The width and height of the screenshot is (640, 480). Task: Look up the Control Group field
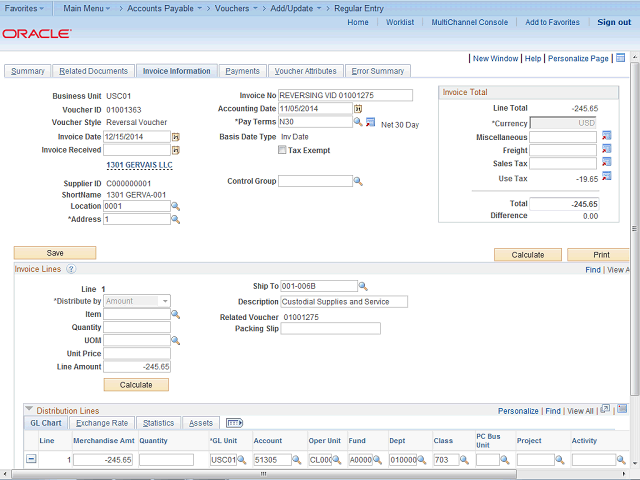[x=359, y=182]
